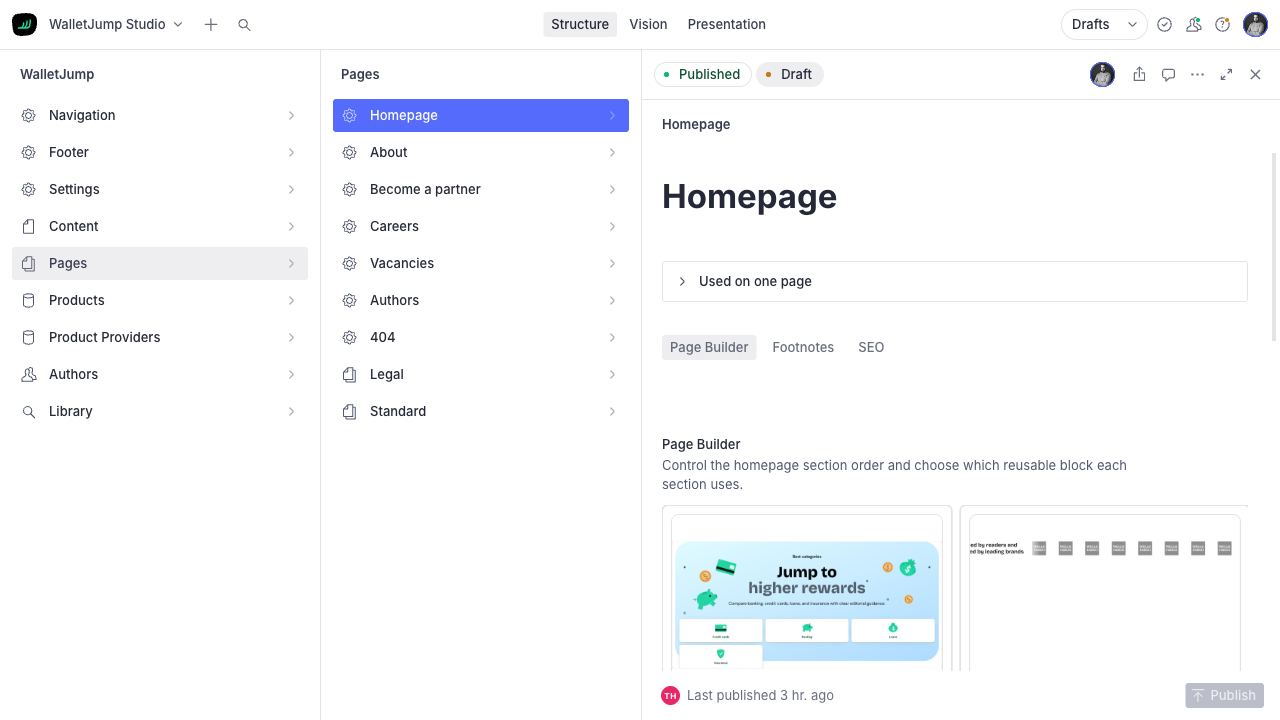
Task: Expand the Used on one page section
Action: [955, 281]
